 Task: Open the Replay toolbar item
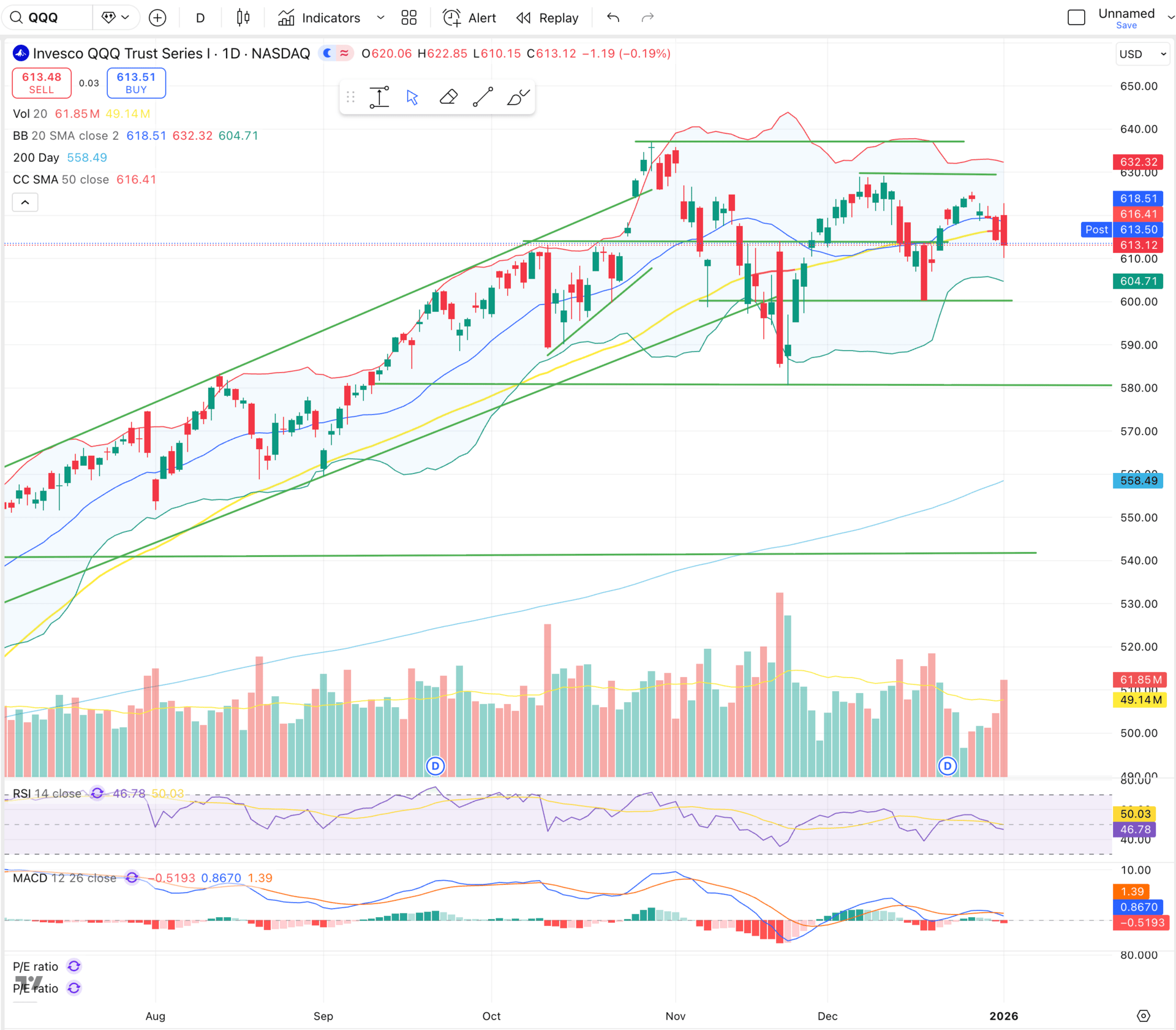[548, 18]
